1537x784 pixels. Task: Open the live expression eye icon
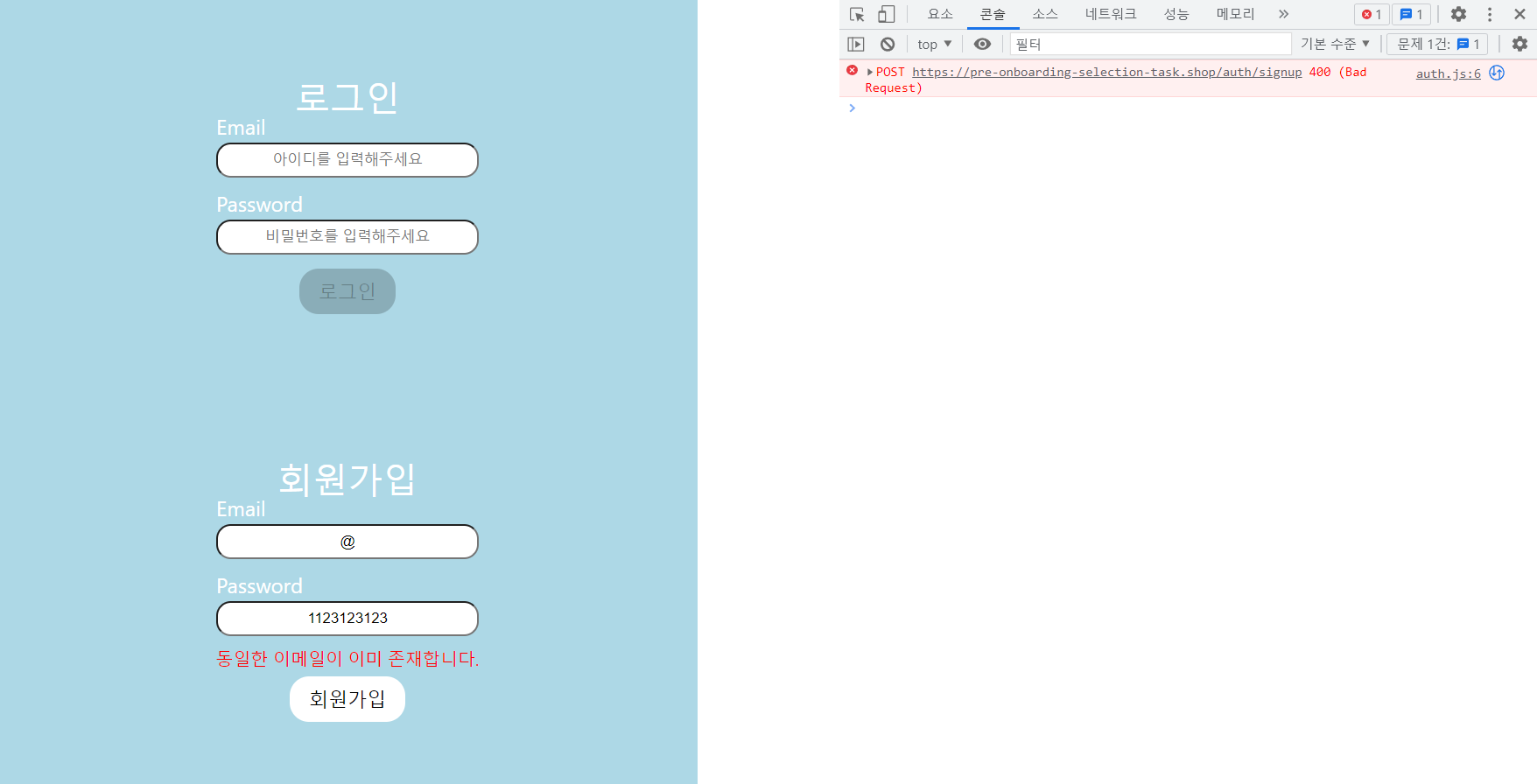(x=982, y=44)
